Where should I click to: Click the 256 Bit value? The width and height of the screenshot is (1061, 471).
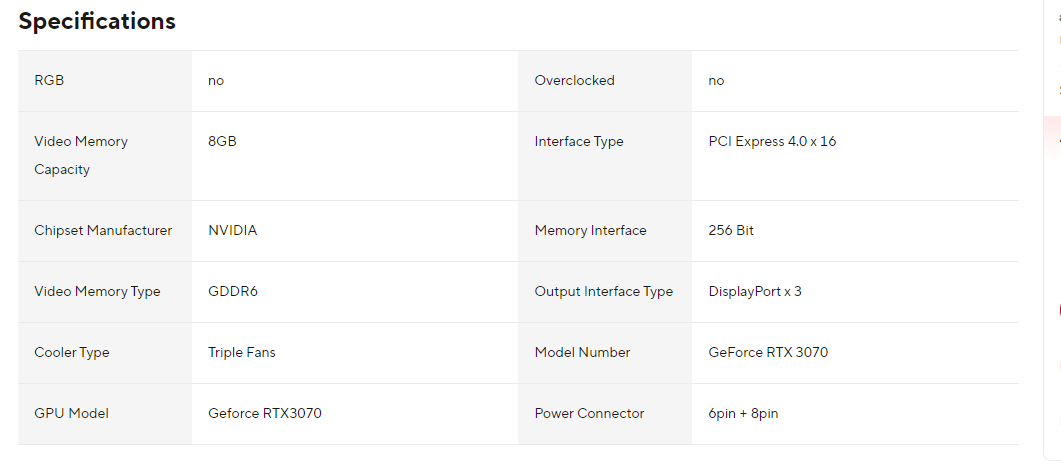point(731,231)
